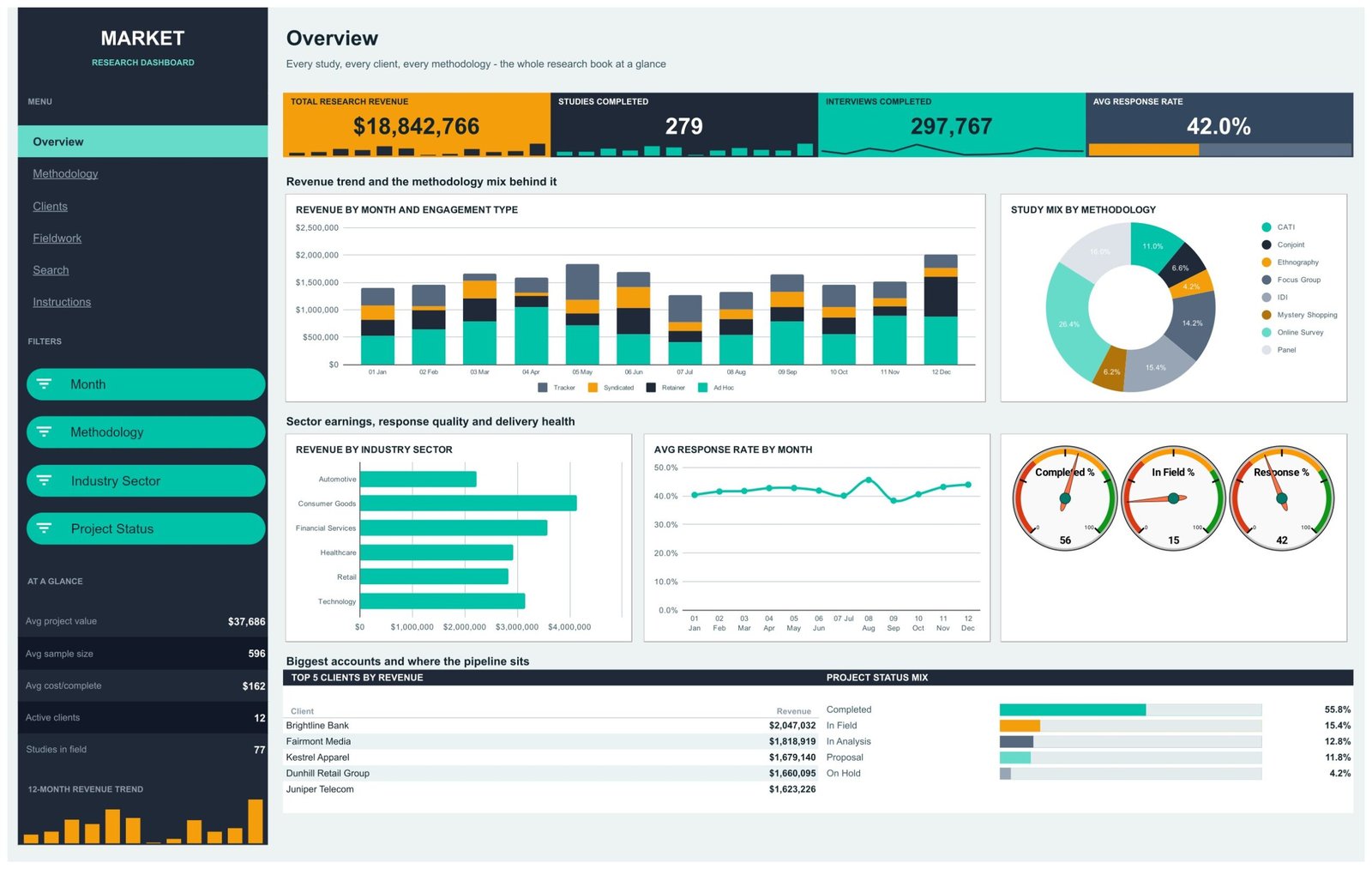
Task: Click the Proposal status progress bar
Action: (1130, 757)
